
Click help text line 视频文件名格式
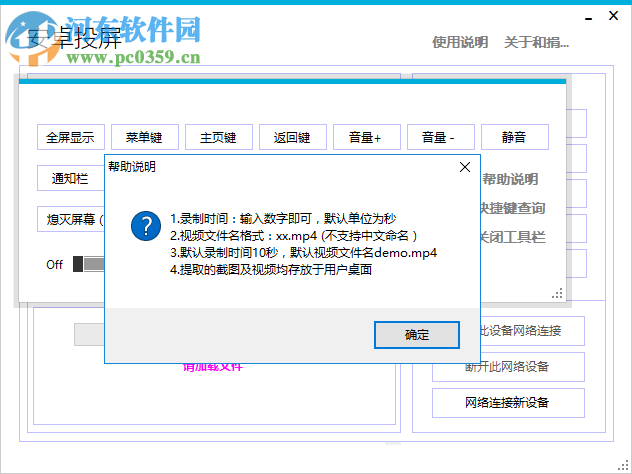coord(293,236)
